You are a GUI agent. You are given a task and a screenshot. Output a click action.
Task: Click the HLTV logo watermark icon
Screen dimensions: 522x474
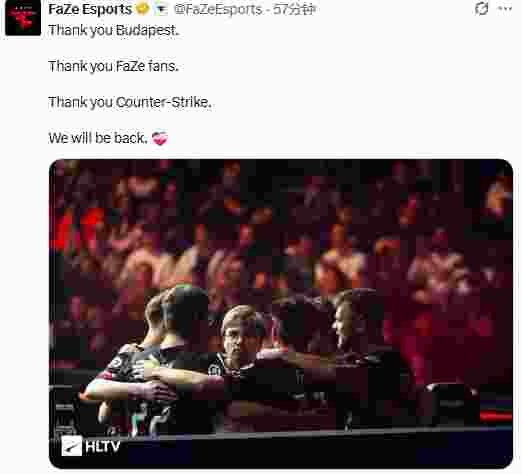click(x=71, y=446)
